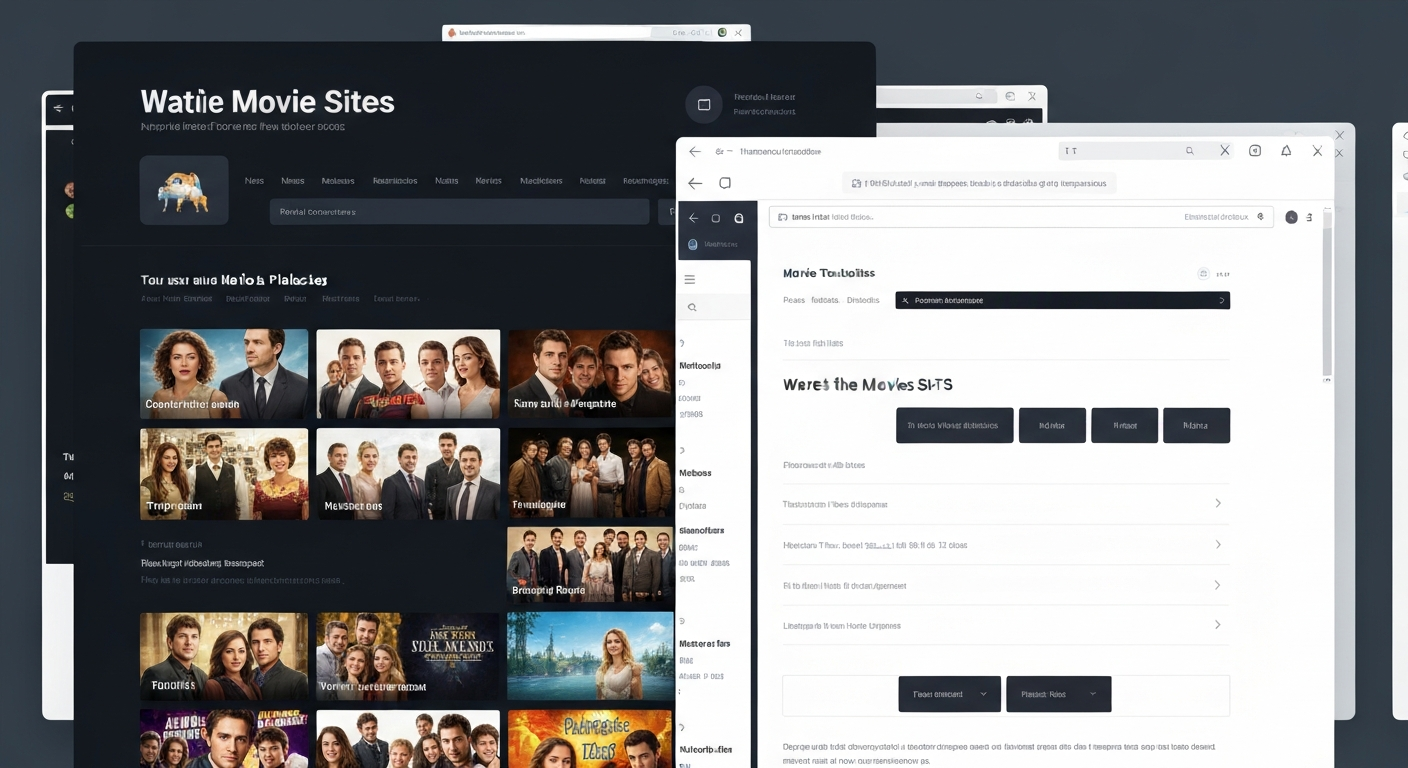Click the first dark filter button under the heading
The width and height of the screenshot is (1408, 768).
[x=954, y=424]
